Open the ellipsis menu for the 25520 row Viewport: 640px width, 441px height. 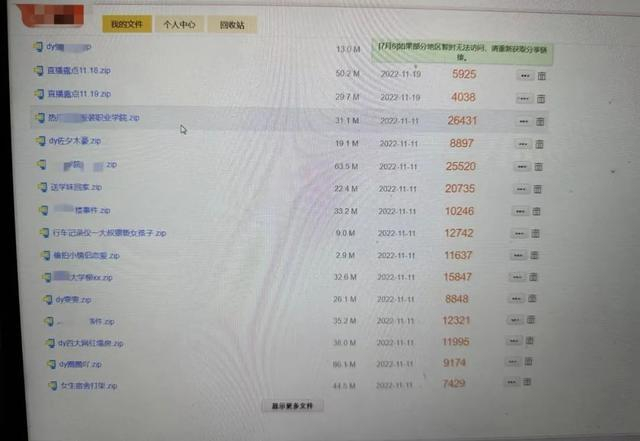[x=522, y=167]
